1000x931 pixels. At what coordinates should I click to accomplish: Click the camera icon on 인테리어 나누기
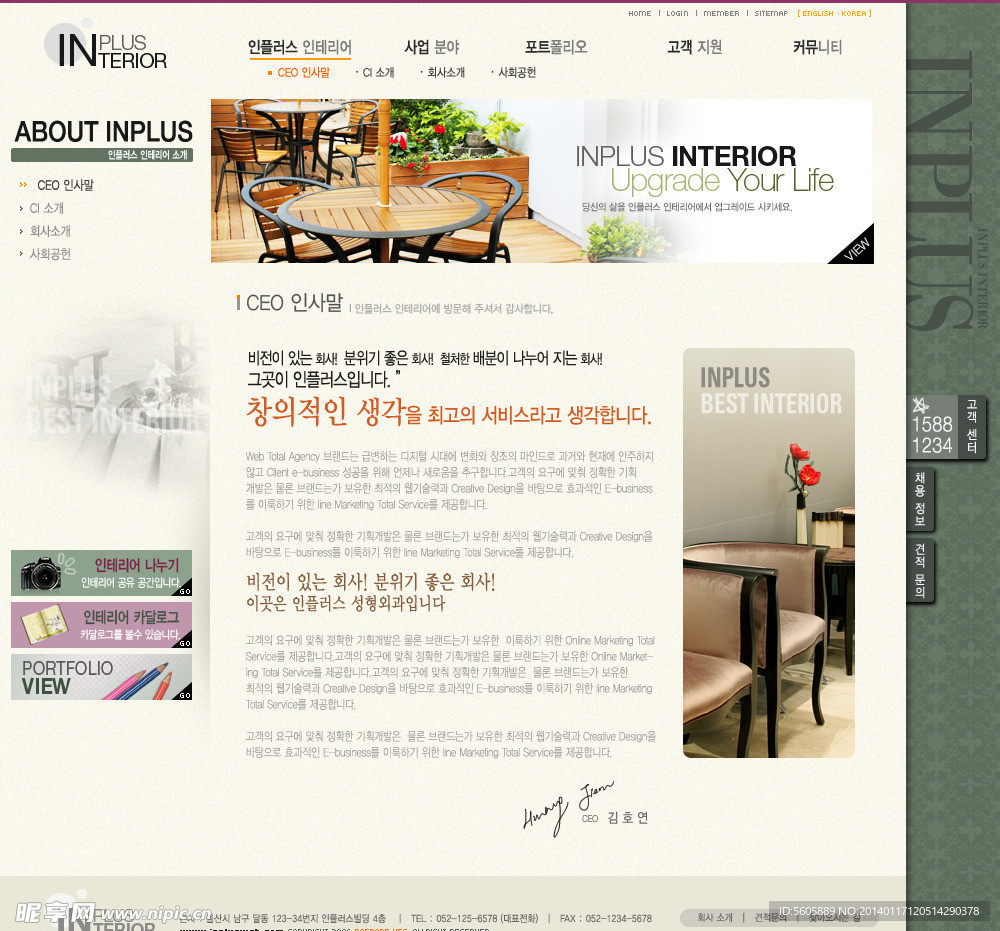41,573
